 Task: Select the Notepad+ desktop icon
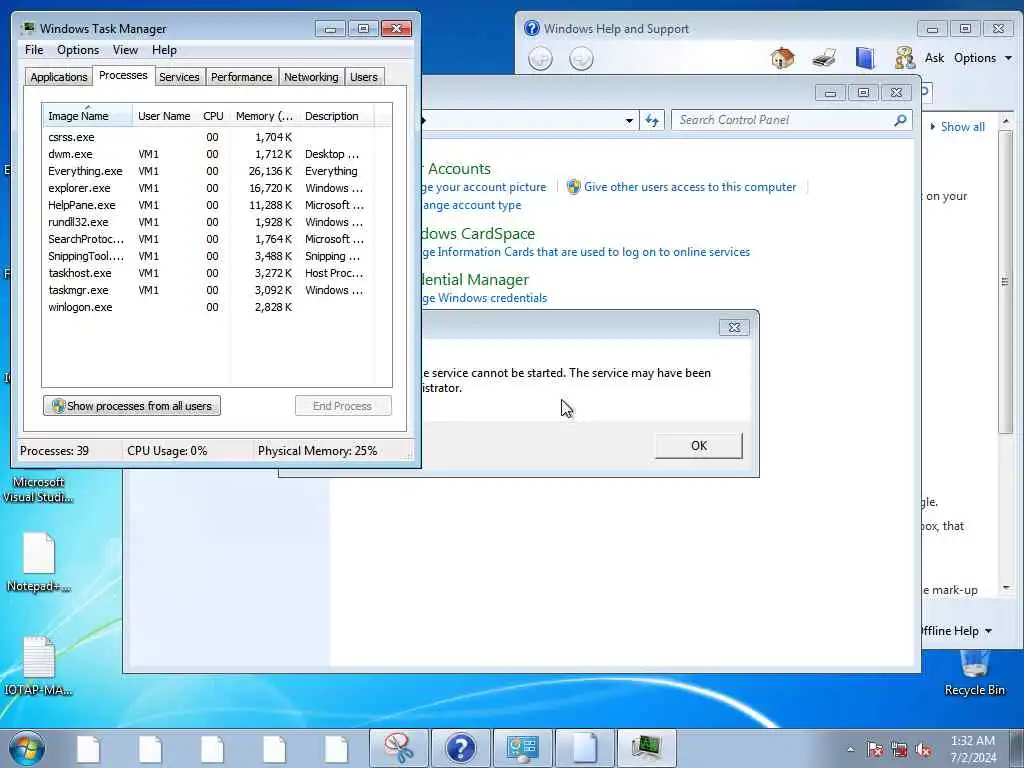pyautogui.click(x=39, y=563)
